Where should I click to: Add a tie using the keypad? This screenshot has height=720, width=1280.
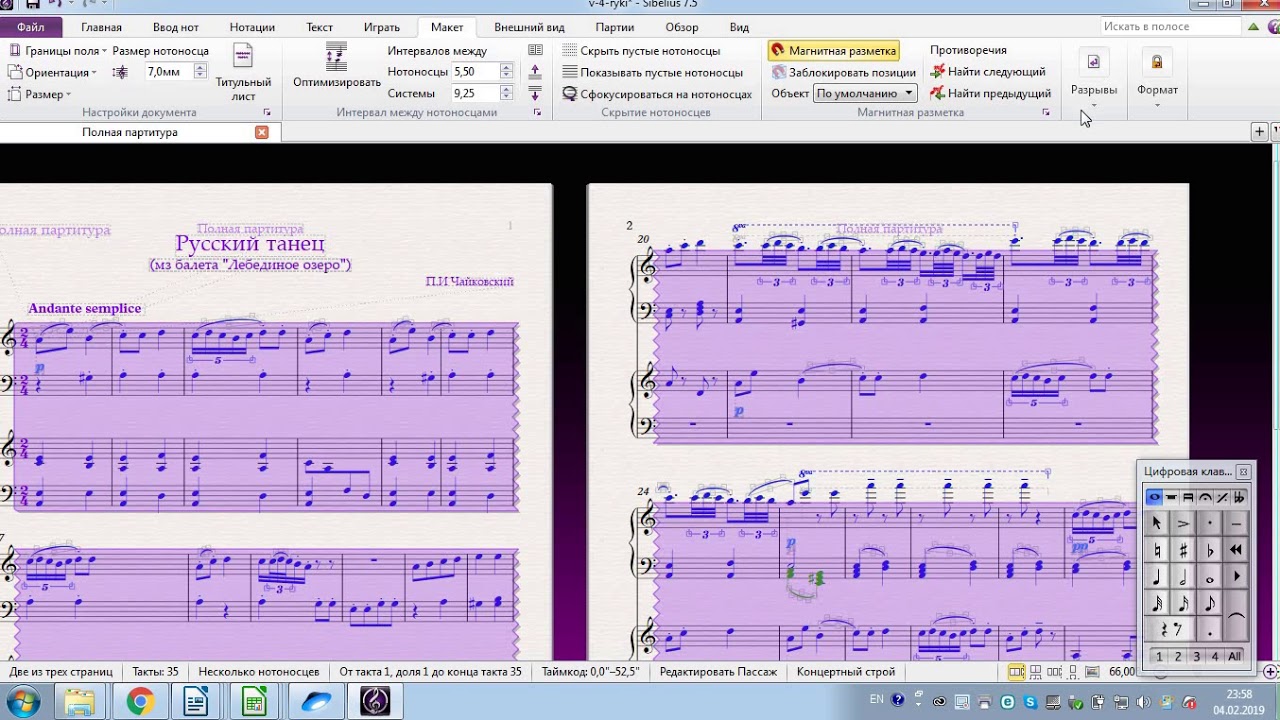click(x=1236, y=616)
